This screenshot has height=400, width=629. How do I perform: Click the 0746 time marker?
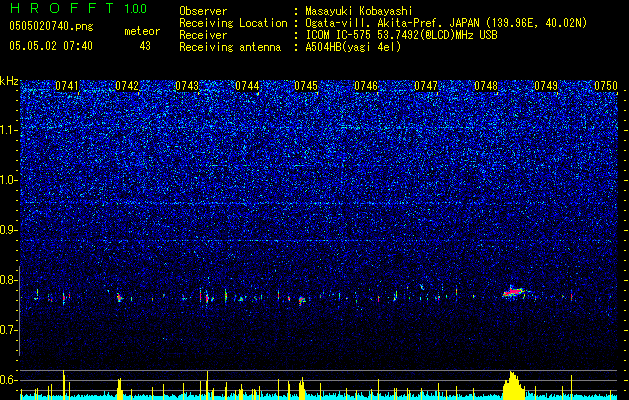366,86
